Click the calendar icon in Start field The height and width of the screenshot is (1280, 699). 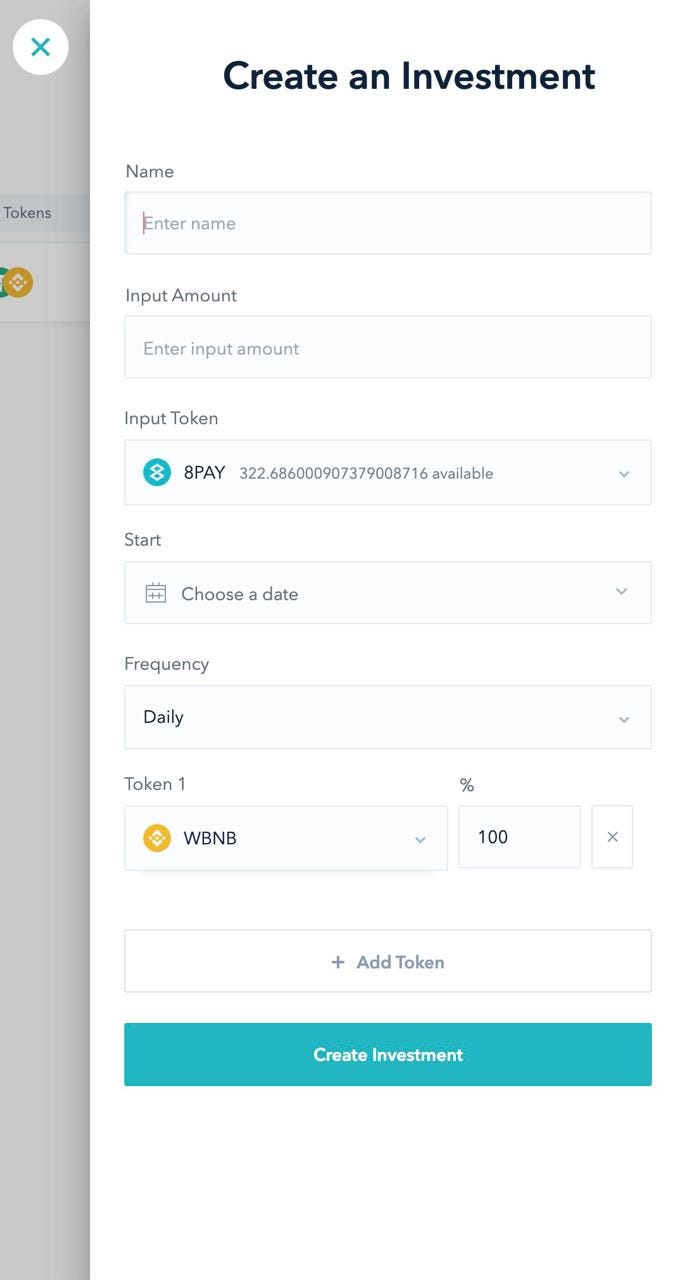[x=155, y=593]
